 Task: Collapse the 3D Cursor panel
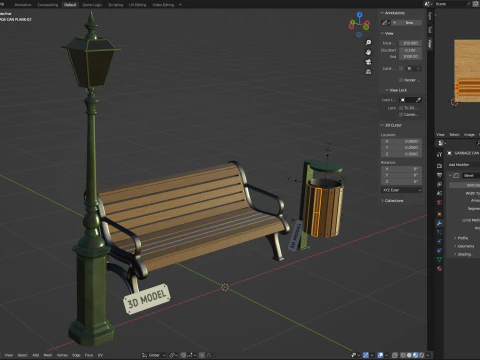(382, 125)
